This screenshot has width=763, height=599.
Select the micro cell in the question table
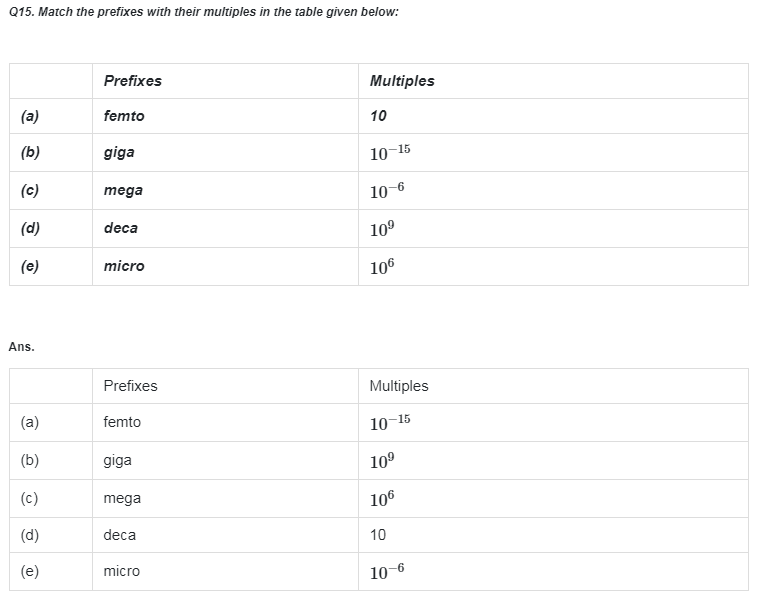(124, 266)
